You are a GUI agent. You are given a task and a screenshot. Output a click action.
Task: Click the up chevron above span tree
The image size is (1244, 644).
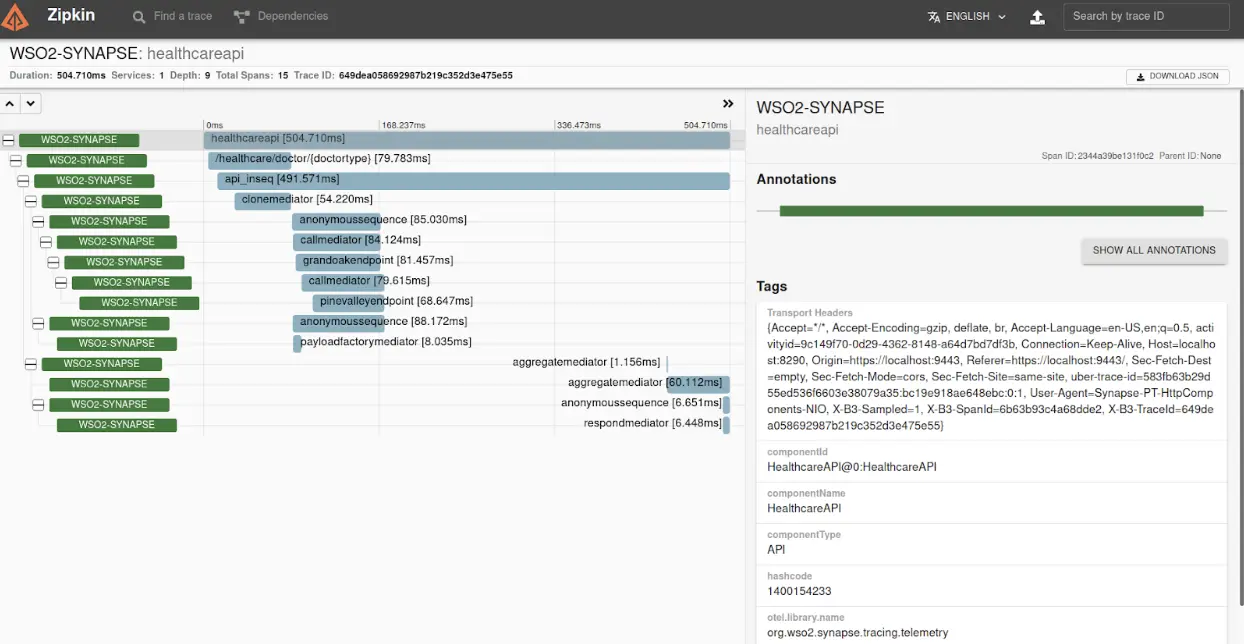pyautogui.click(x=9, y=103)
